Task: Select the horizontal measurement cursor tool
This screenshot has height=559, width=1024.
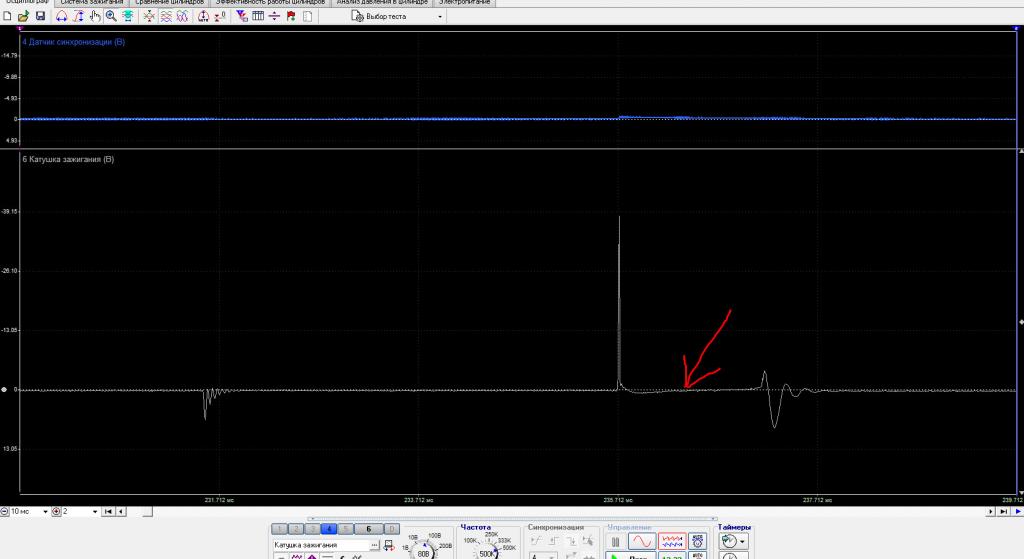Action: click(x=61, y=16)
